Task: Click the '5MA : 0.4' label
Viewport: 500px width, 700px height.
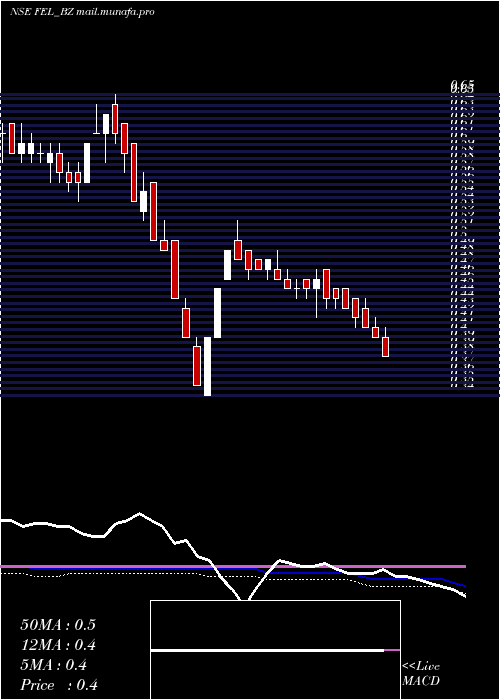Action: point(54,665)
